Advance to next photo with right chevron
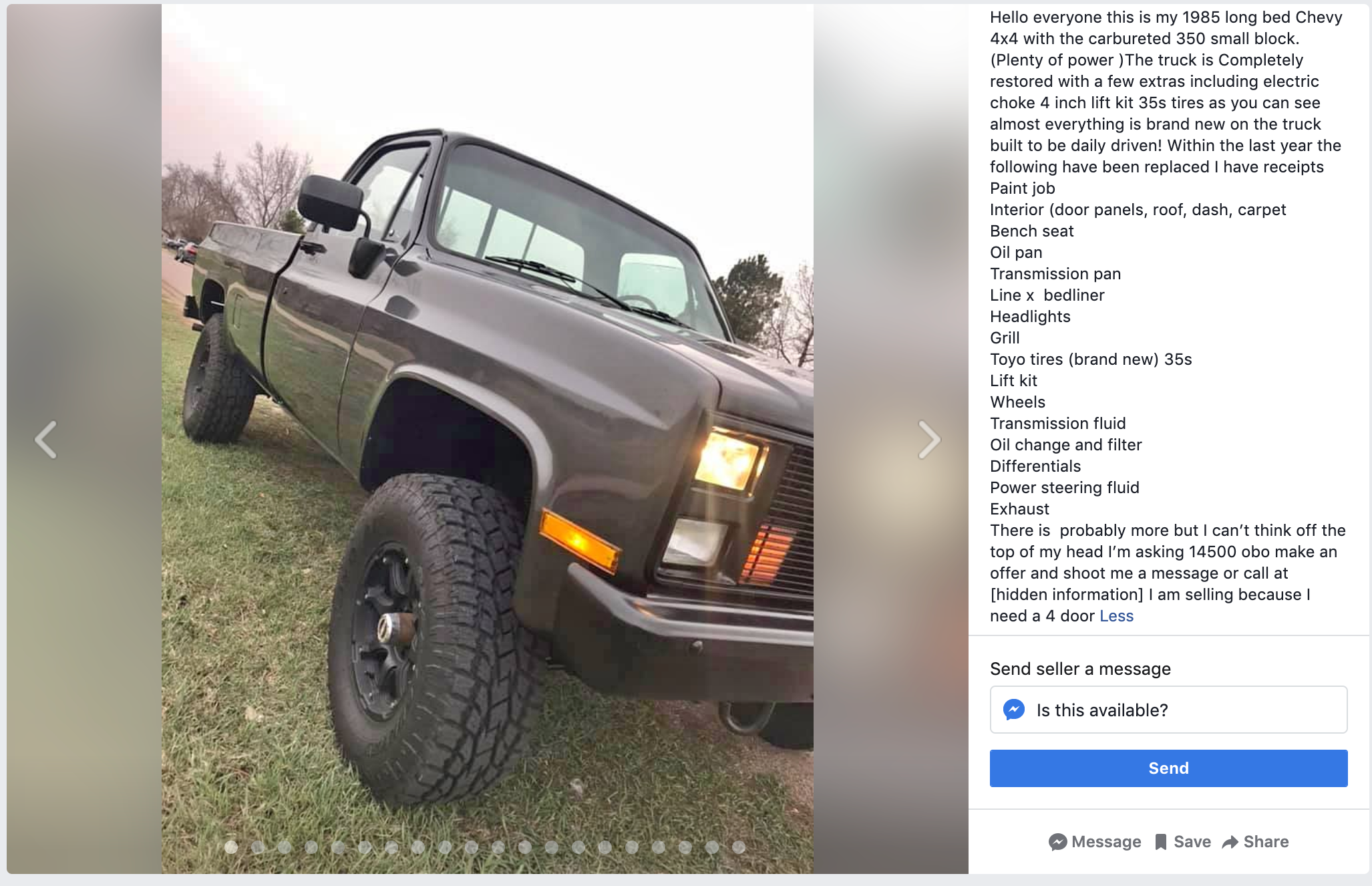Viewport: 1372px width, 886px height. coord(929,440)
